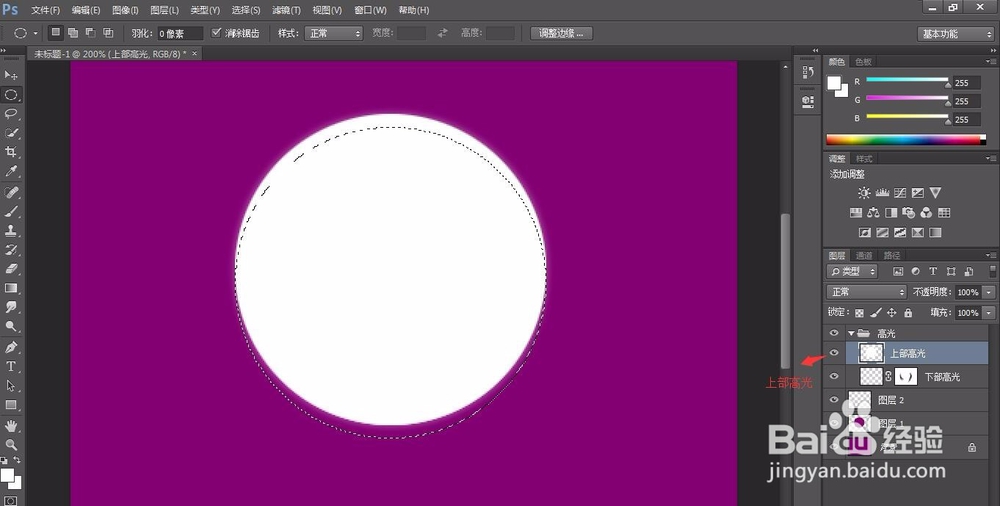The width and height of the screenshot is (1000, 506).
Task: Hide the 高光 layer group
Action: (834, 333)
